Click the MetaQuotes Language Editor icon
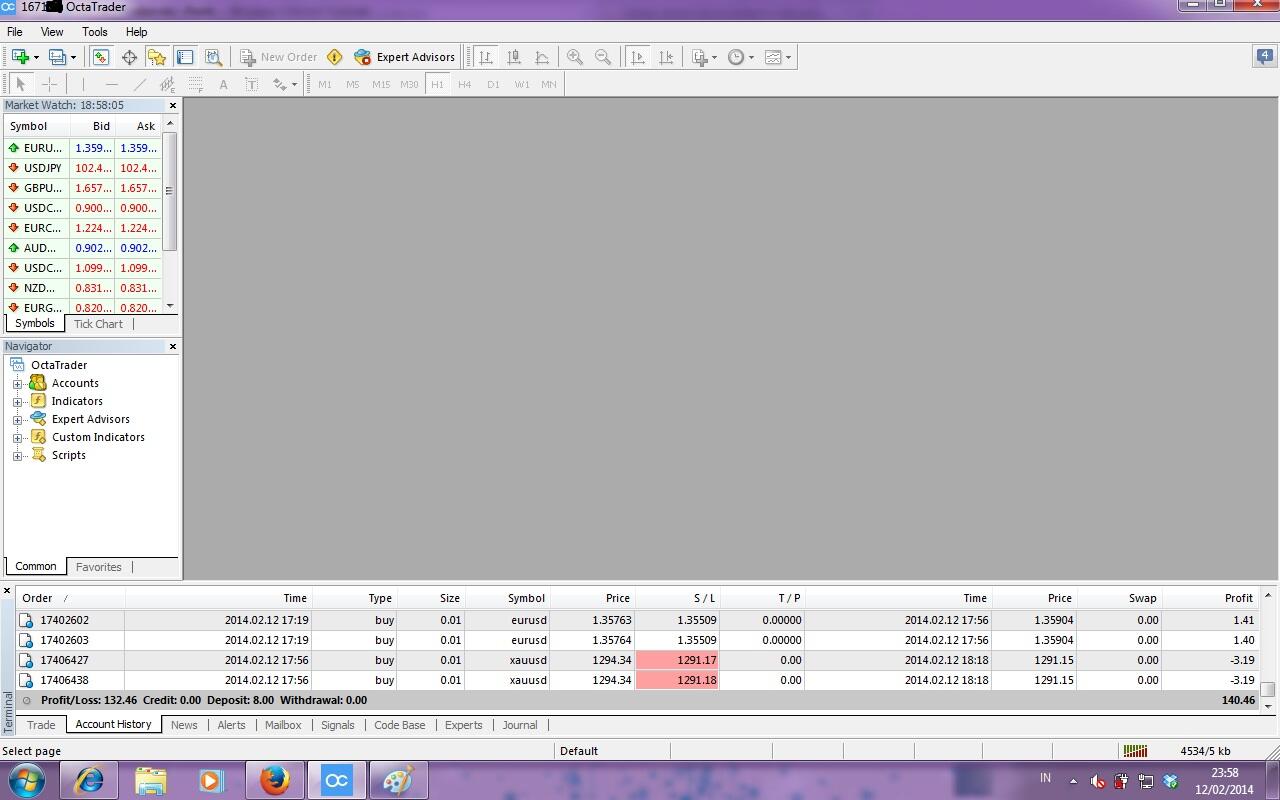Image resolution: width=1280 pixels, height=800 pixels. [334, 57]
